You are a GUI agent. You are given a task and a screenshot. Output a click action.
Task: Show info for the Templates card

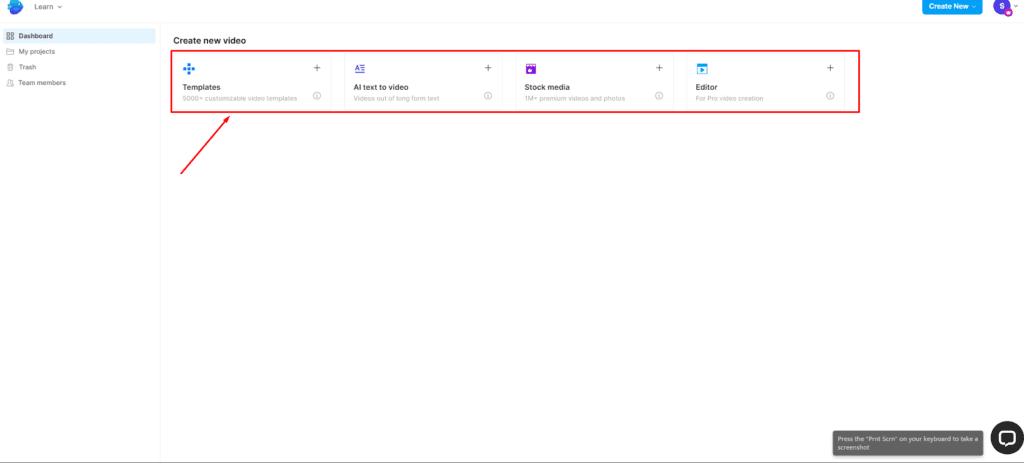317,96
